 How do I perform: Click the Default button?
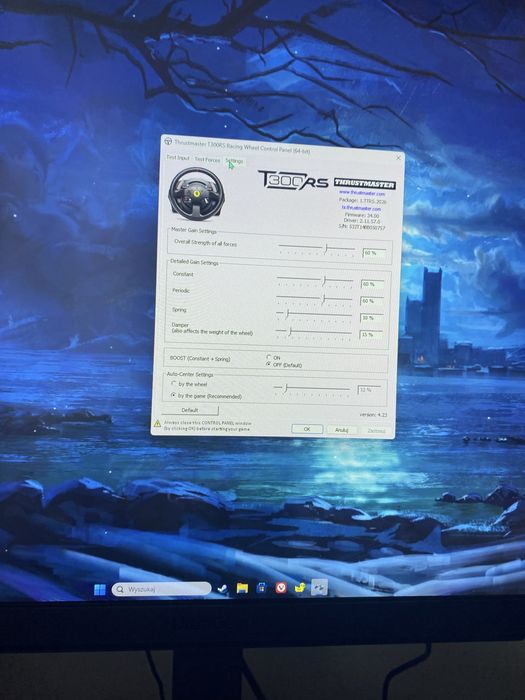tap(190, 410)
